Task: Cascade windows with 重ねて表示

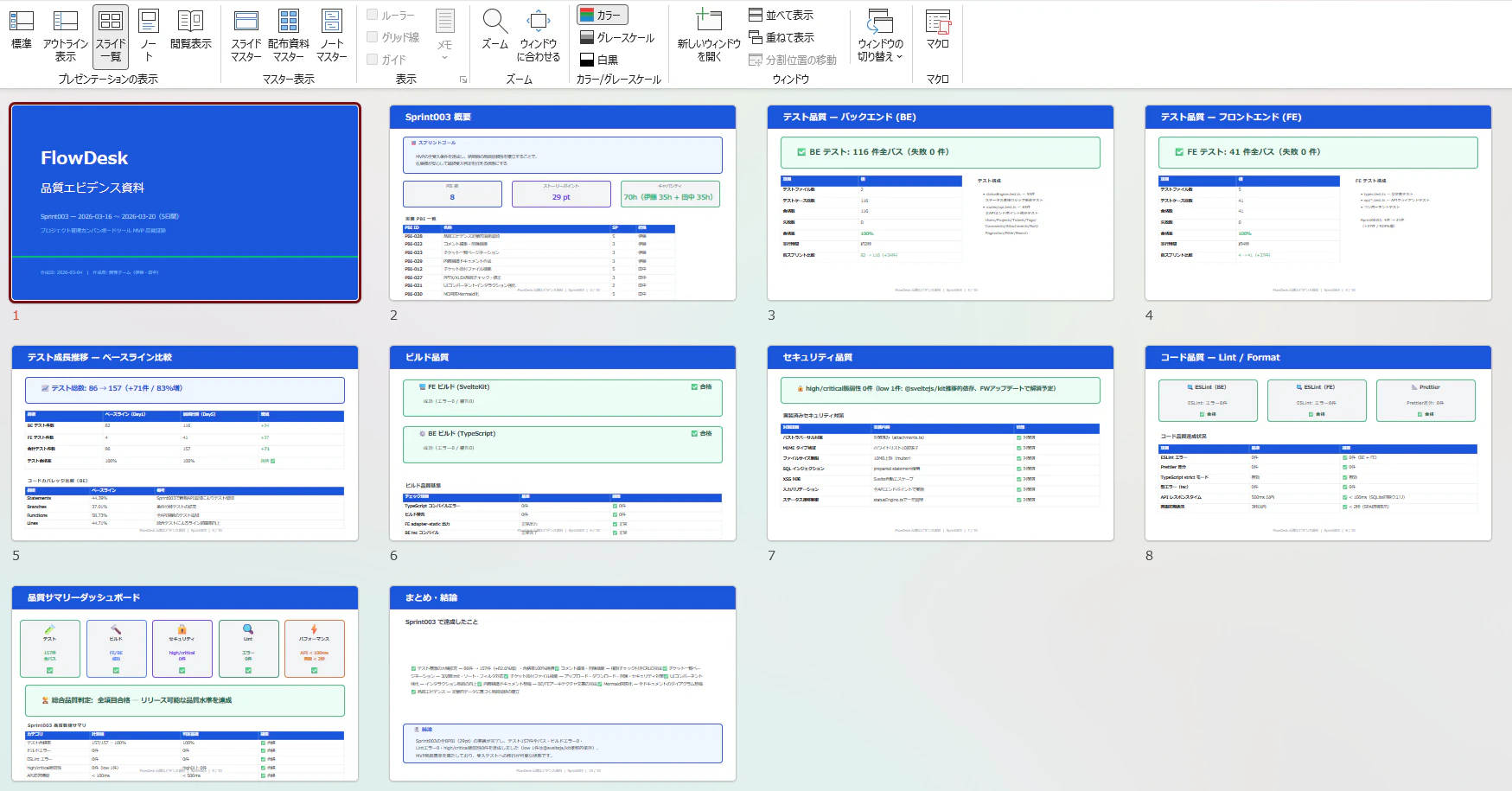Action: [x=782, y=37]
